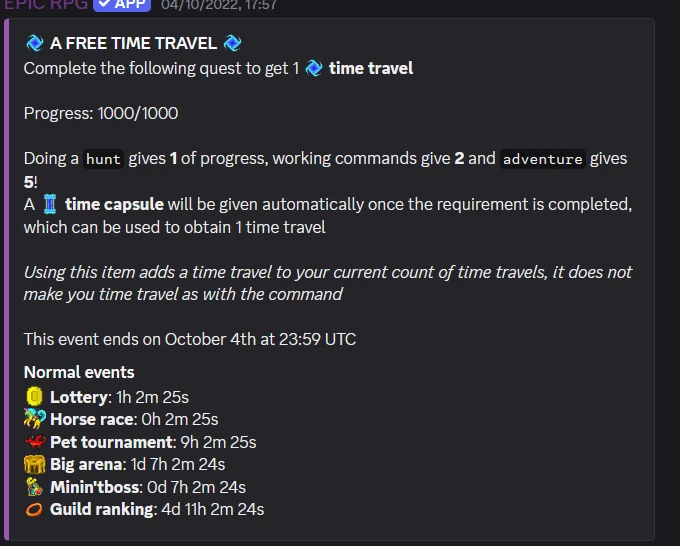The width and height of the screenshot is (680, 546).
Task: Click the adventure command code text
Action: (541, 159)
